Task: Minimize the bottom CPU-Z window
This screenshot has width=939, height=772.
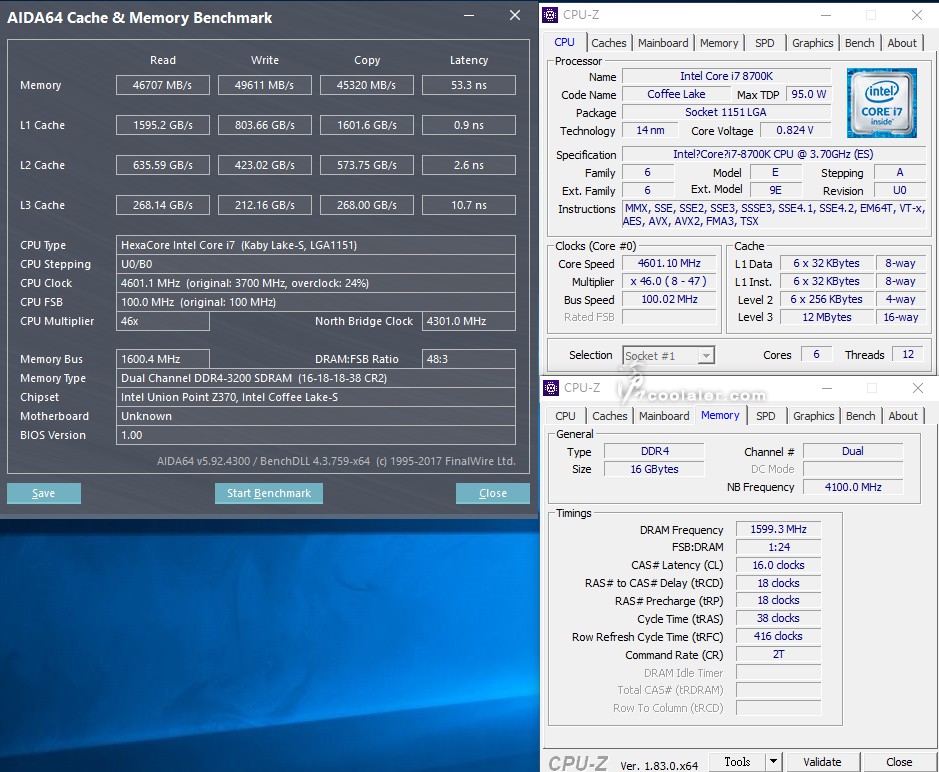Action: coord(827,388)
